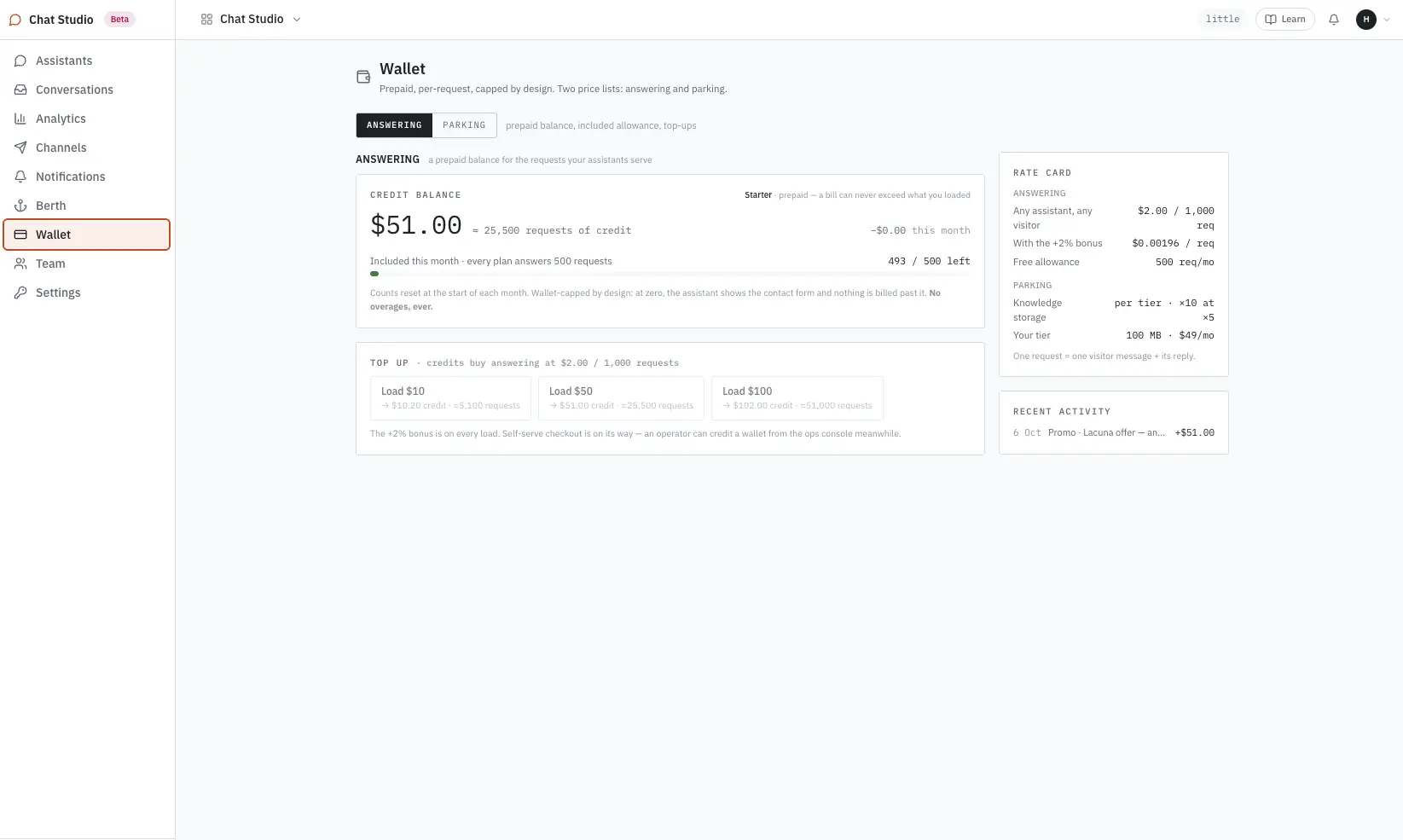This screenshot has width=1403, height=840.
Task: Click the Berth anchor icon
Action: click(20, 206)
